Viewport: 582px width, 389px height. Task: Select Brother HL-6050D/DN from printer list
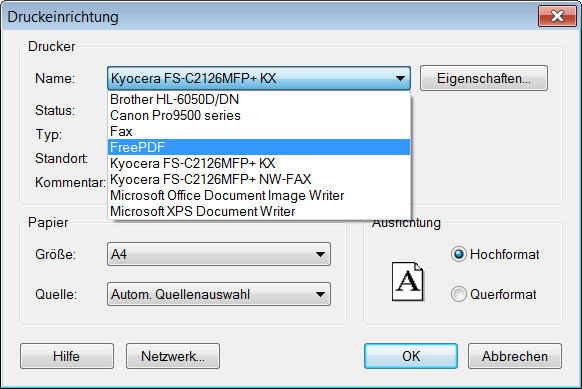pos(259,99)
